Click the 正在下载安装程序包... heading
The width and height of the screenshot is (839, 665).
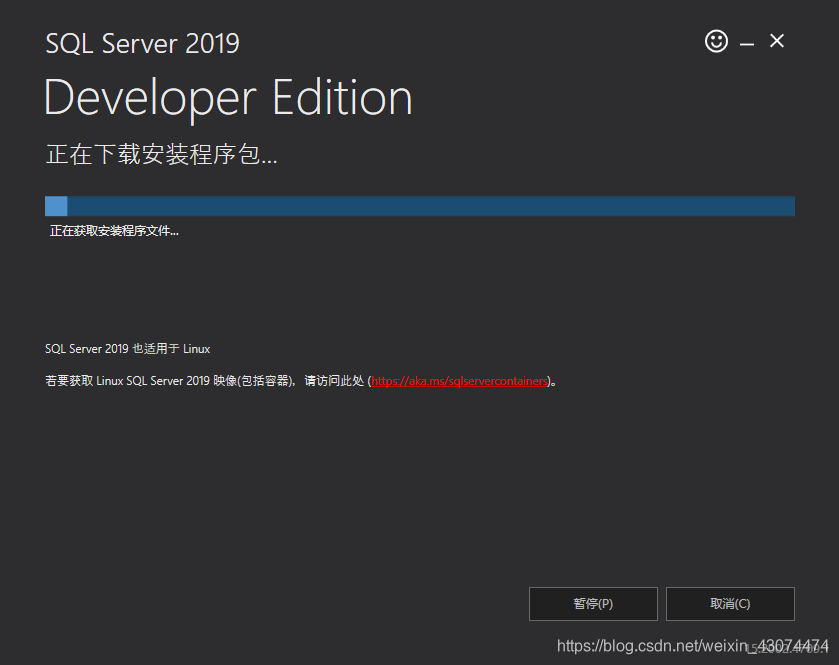click(x=161, y=154)
